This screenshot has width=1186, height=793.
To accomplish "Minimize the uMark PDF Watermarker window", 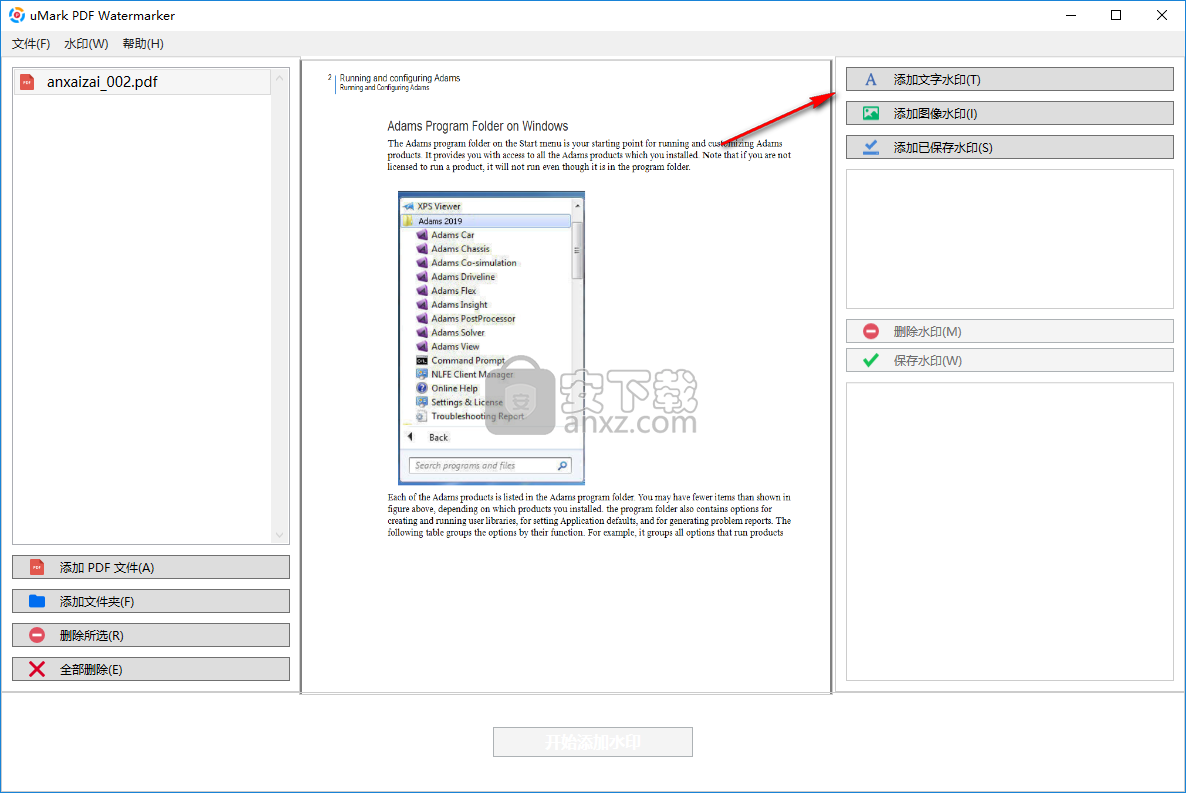I will [1071, 15].
